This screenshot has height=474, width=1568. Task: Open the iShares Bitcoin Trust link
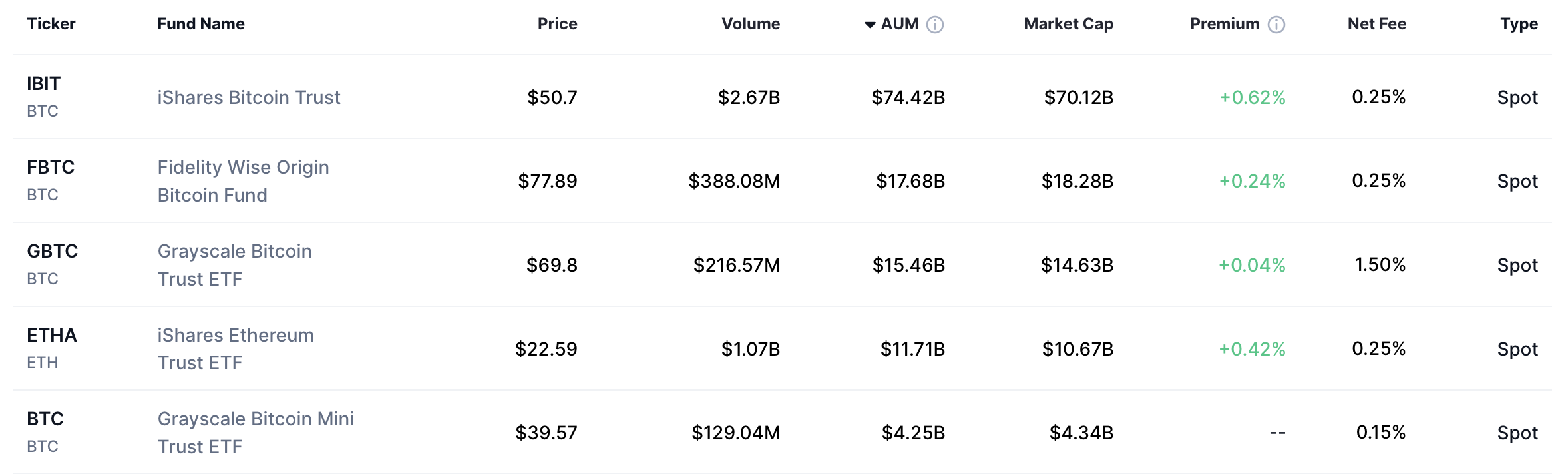coord(249,97)
